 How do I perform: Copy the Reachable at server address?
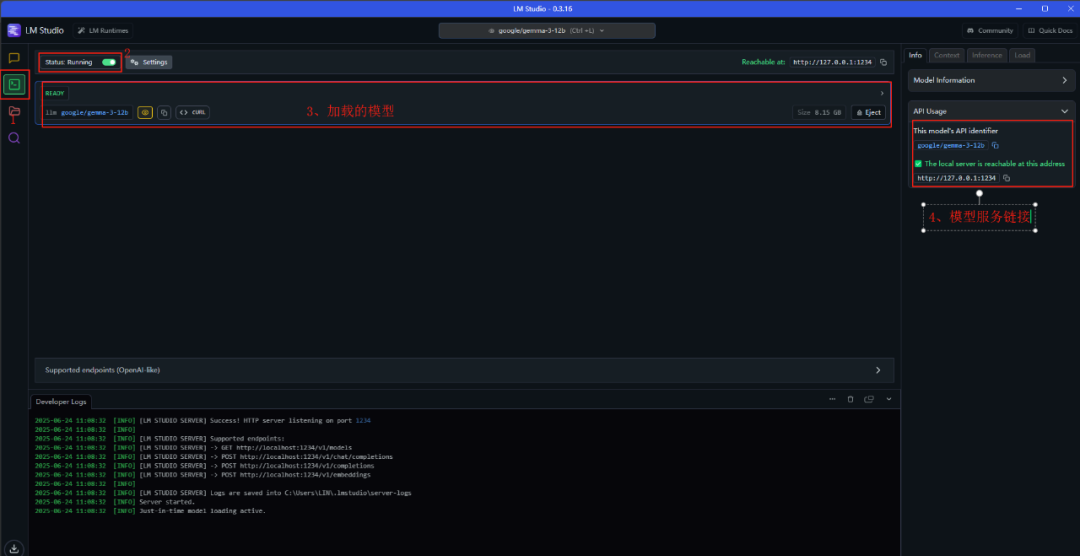point(884,62)
